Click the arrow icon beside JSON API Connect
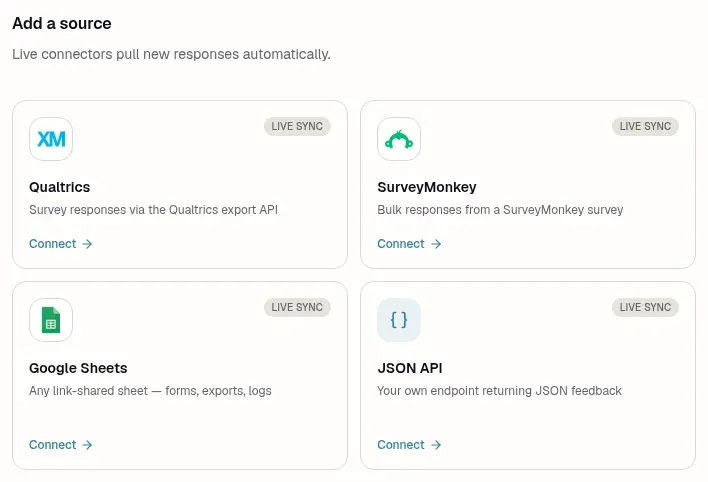The width and height of the screenshot is (708, 482). pos(436,445)
